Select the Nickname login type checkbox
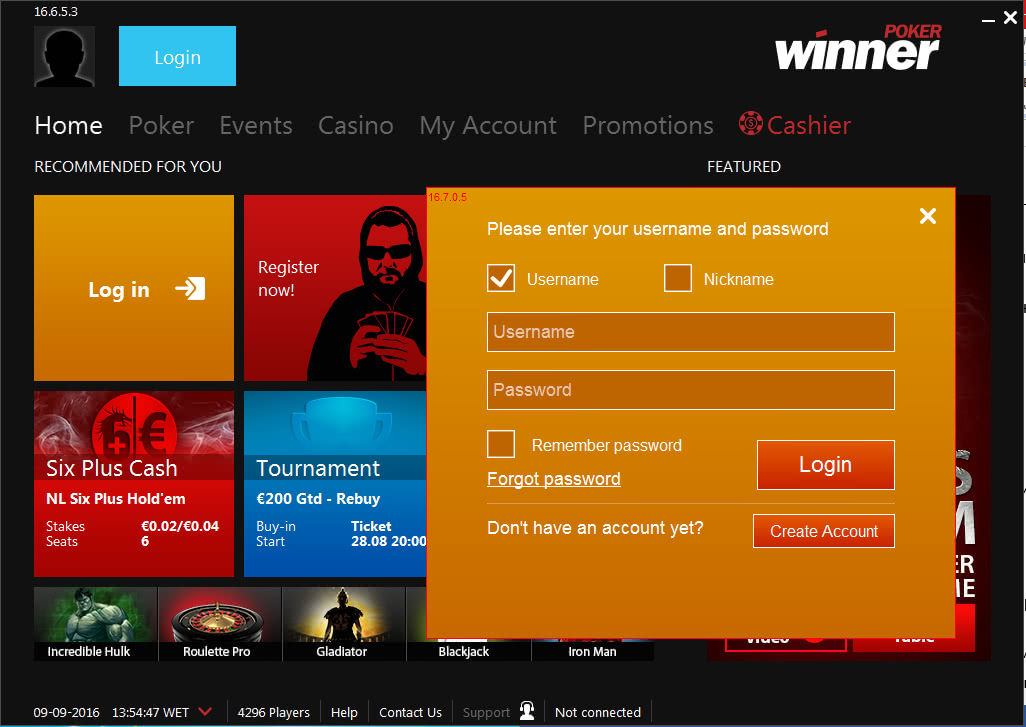 coord(677,278)
